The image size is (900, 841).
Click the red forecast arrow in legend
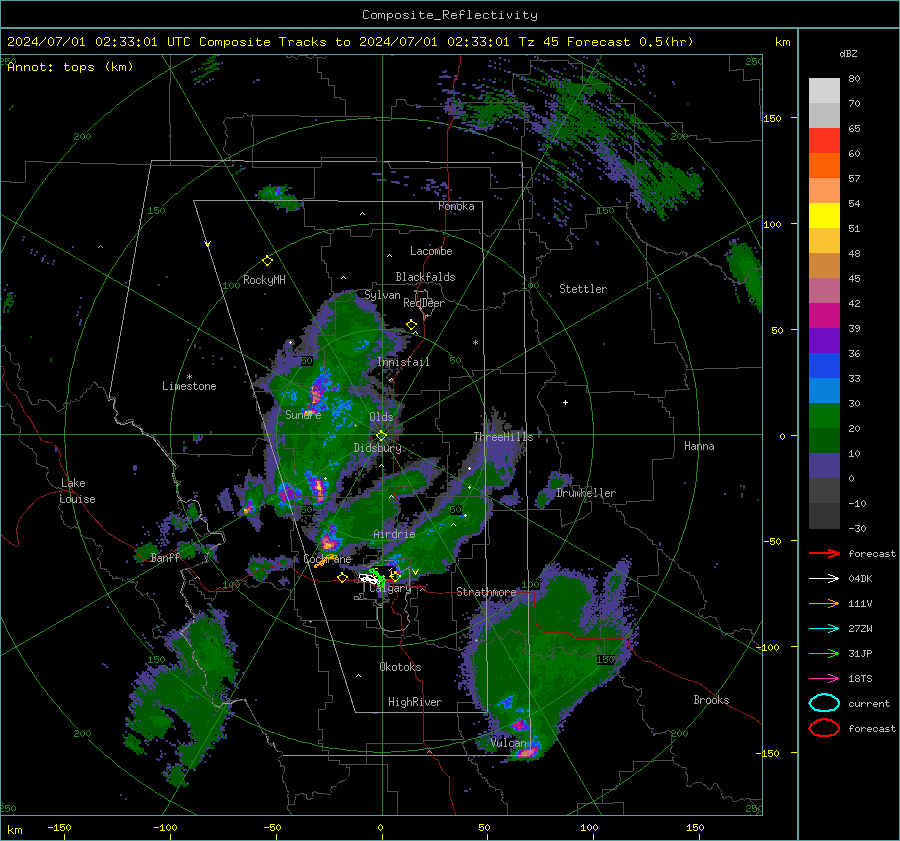point(824,553)
